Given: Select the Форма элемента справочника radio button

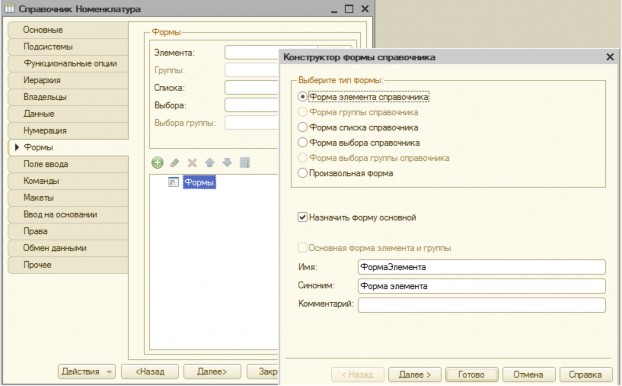Looking at the screenshot, I should coord(302,96).
